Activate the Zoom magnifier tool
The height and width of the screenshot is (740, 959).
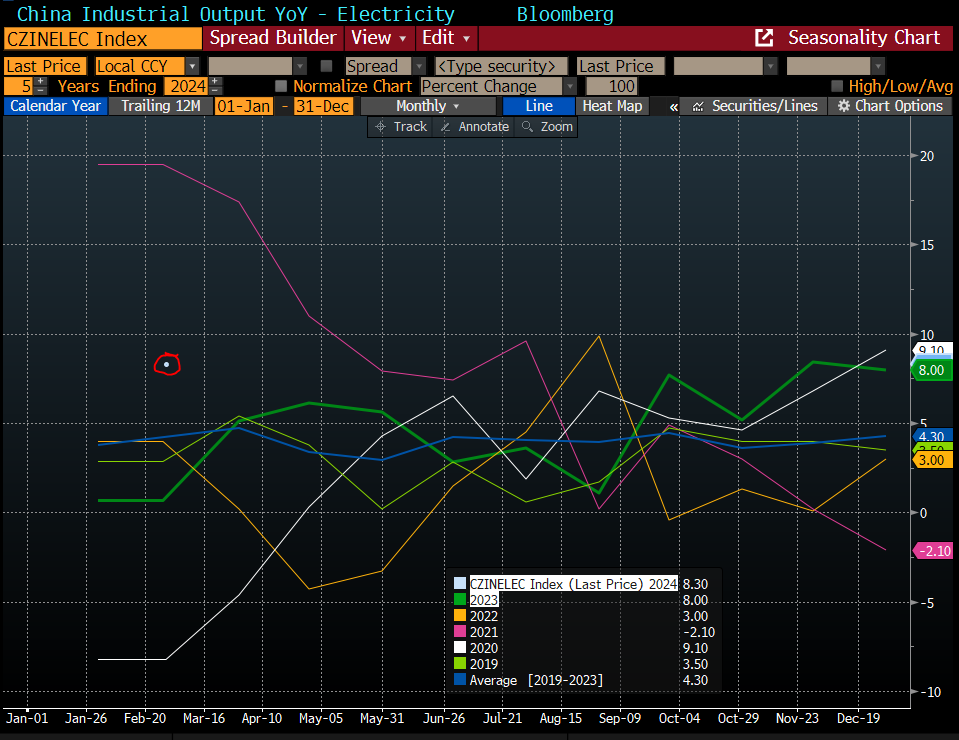(547, 127)
